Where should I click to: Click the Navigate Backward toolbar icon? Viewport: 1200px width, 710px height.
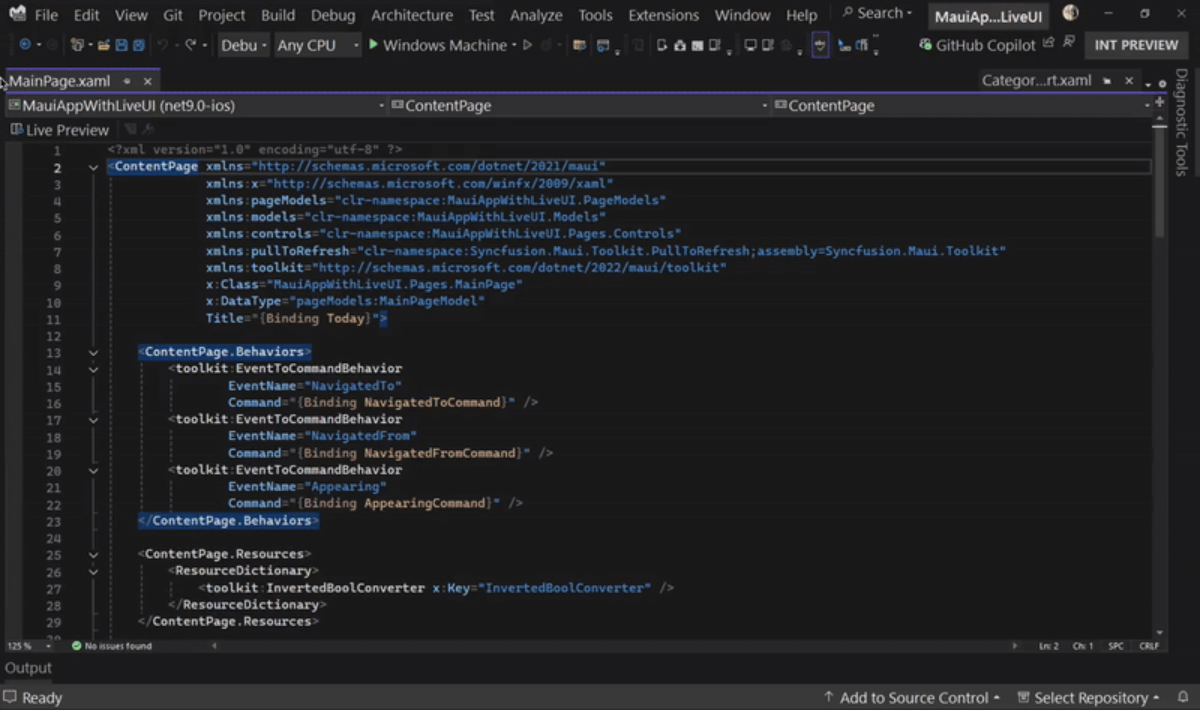coord(25,46)
